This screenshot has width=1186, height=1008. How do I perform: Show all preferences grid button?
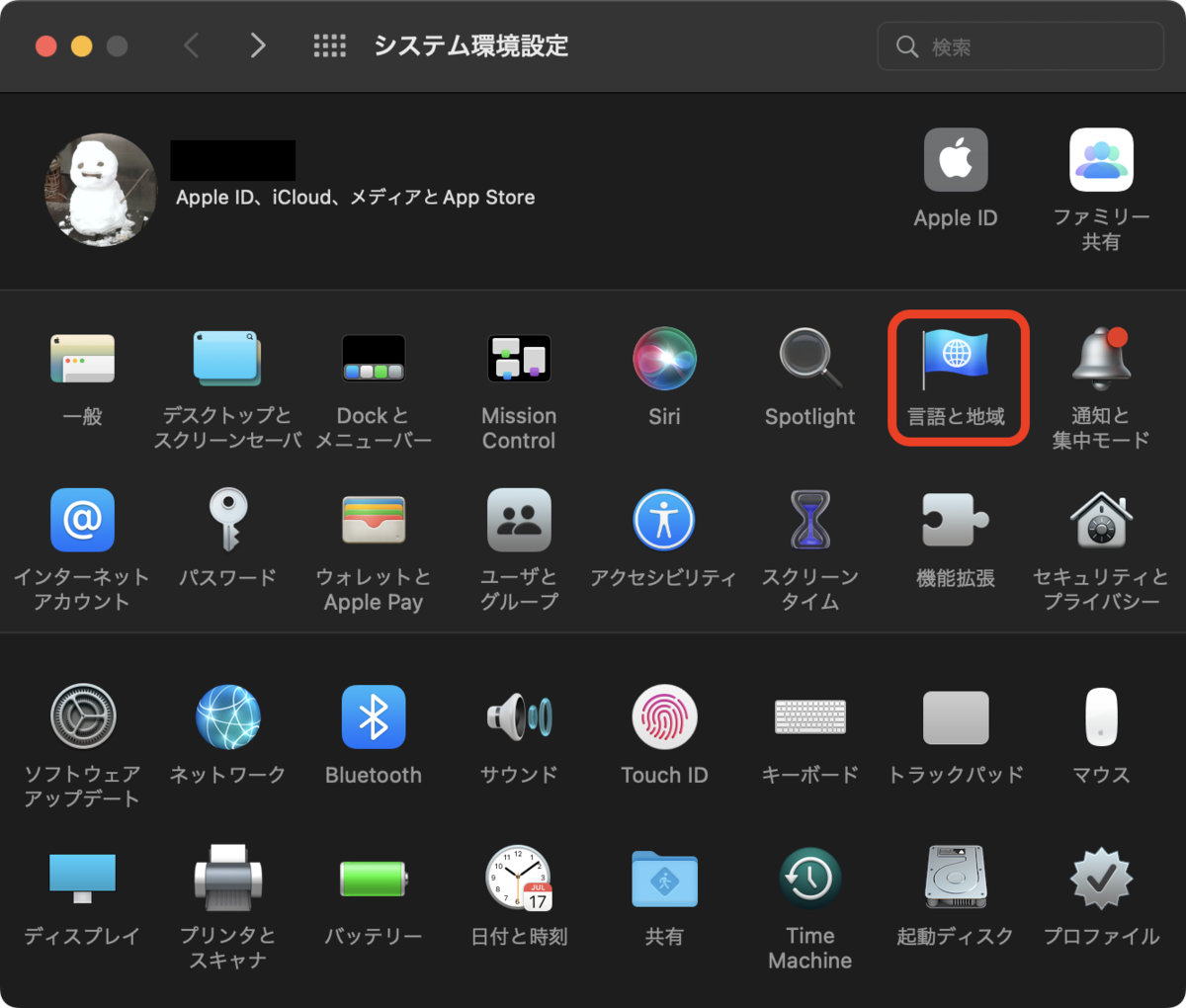[x=329, y=45]
